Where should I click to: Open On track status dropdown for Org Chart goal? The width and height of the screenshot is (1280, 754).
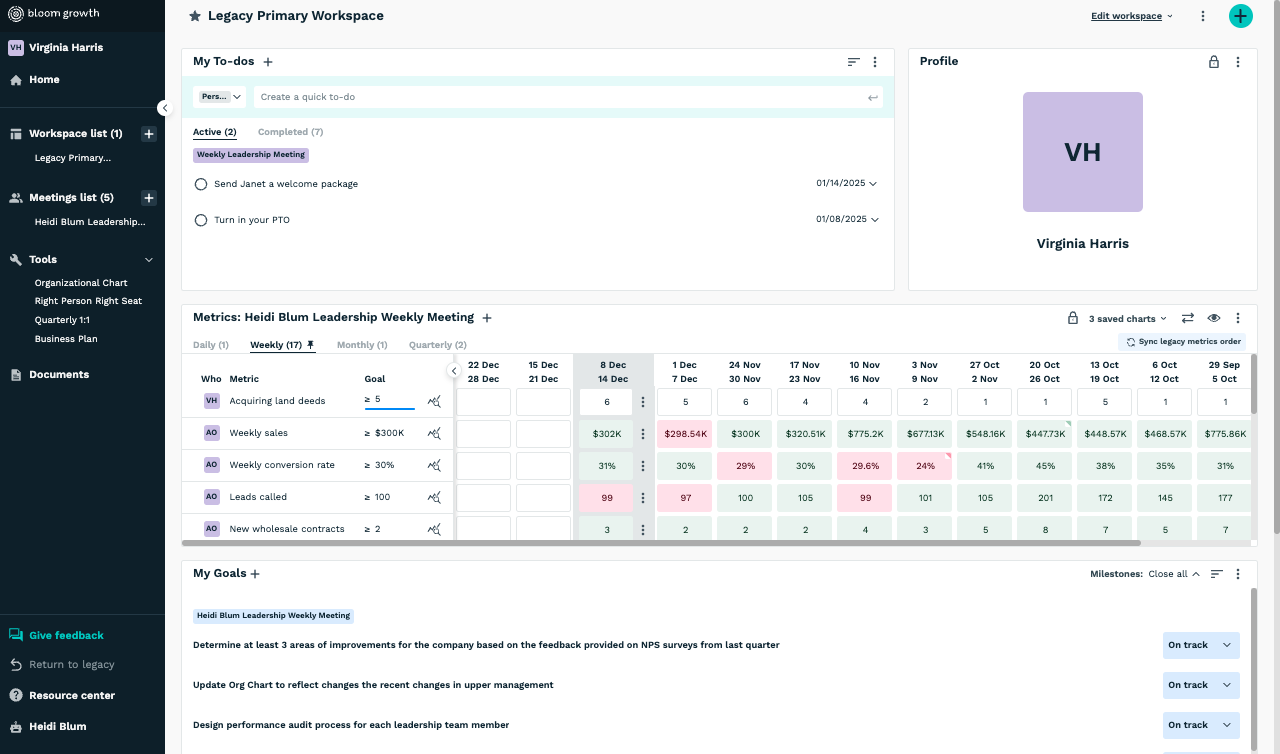[x=1201, y=685]
